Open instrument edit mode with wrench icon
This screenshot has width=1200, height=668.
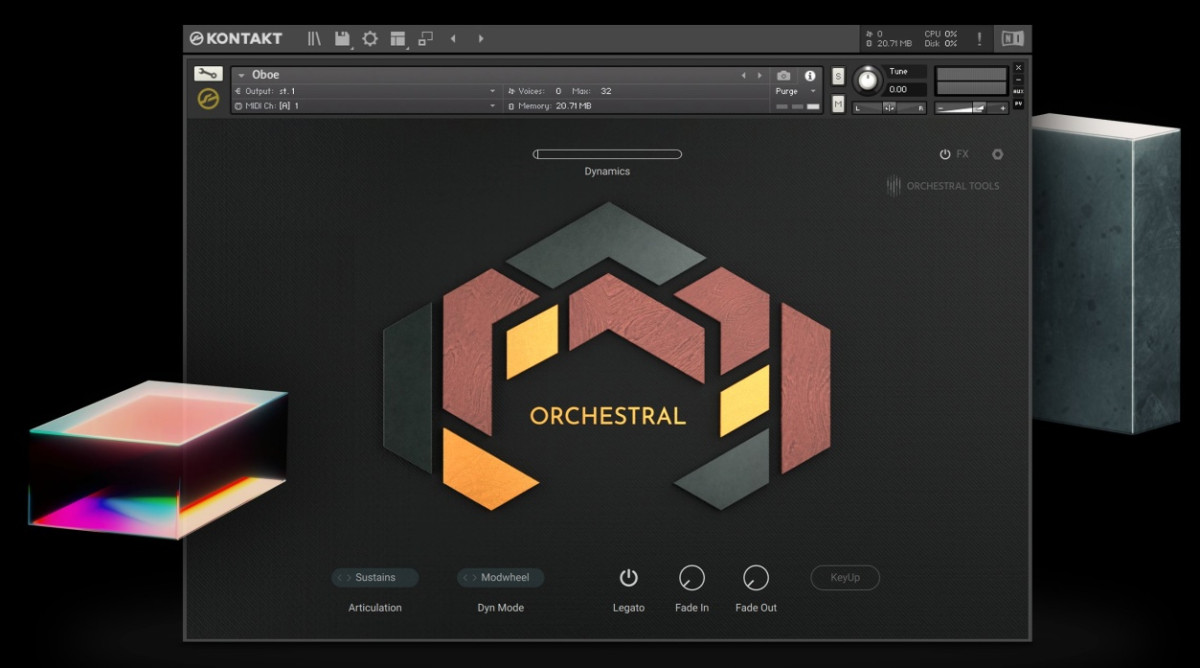pos(208,74)
